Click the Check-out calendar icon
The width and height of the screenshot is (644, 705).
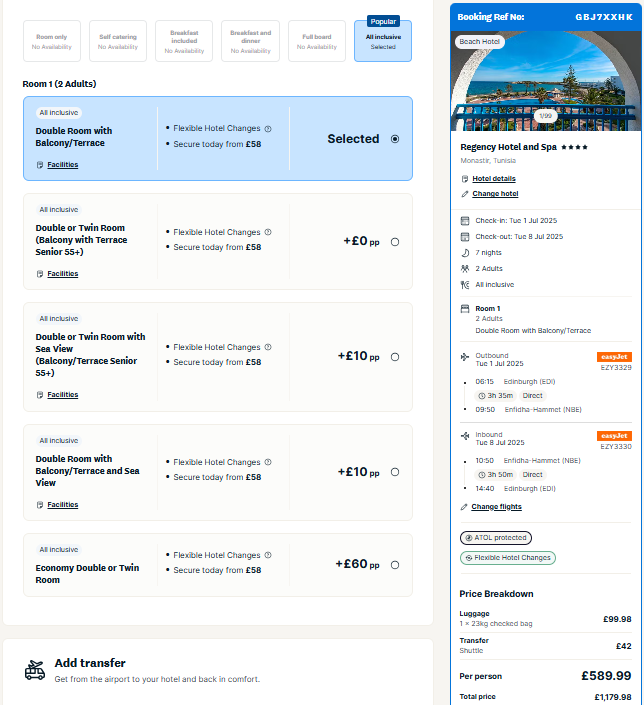[x=465, y=236]
